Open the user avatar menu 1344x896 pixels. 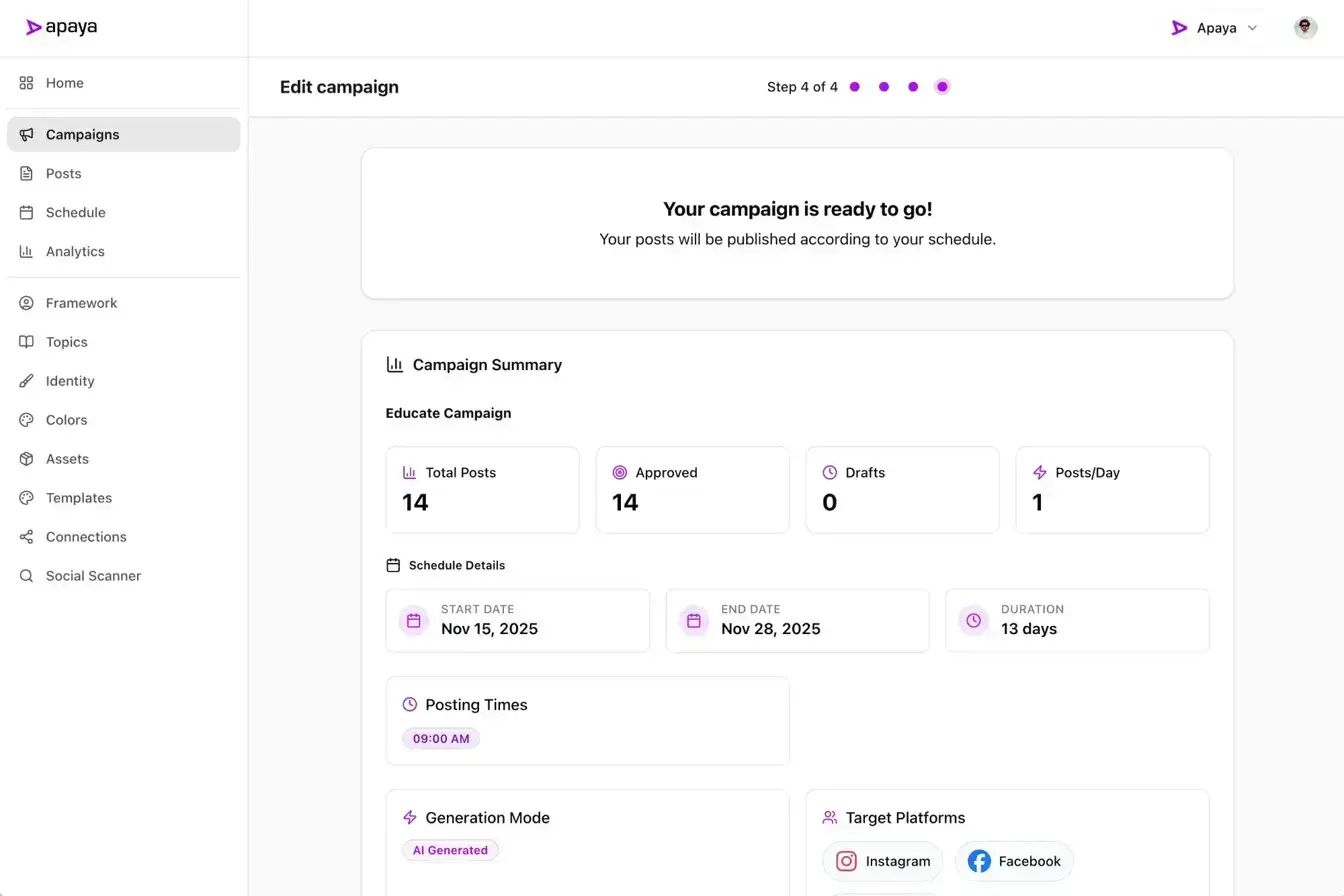point(1305,28)
